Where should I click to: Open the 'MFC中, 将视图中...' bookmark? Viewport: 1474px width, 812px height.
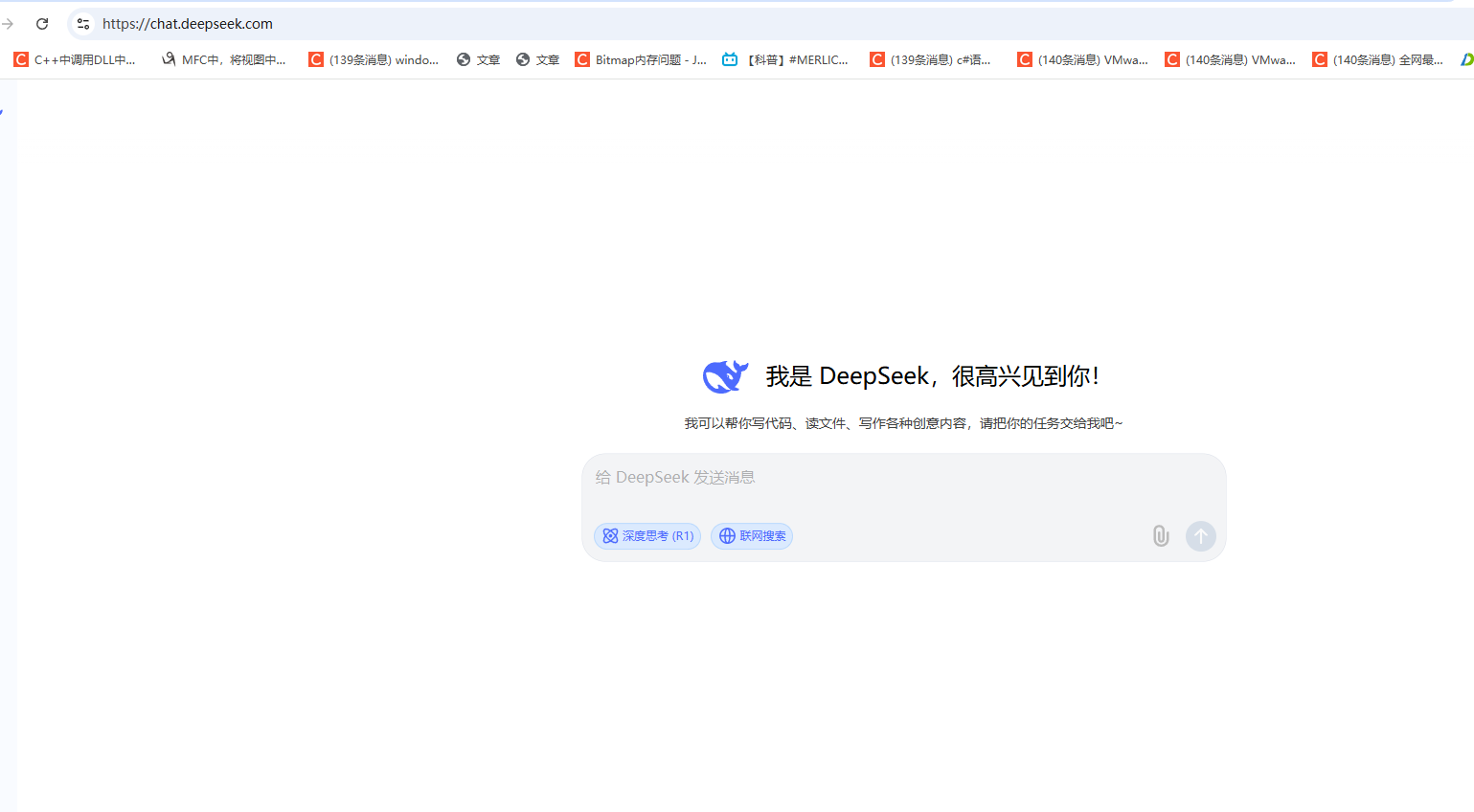(x=224, y=59)
